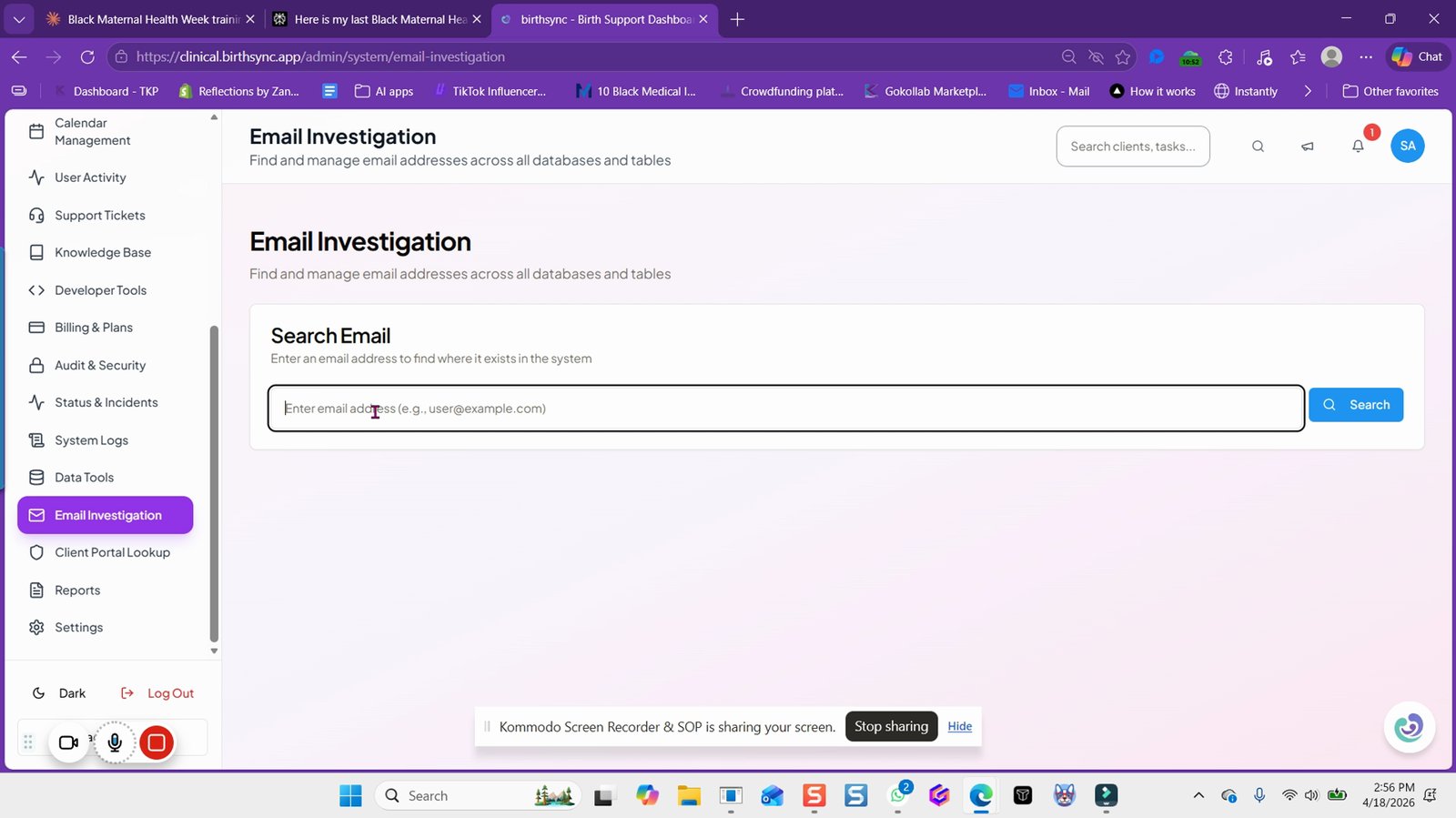Click the blue Search button

pyautogui.click(x=1356, y=405)
